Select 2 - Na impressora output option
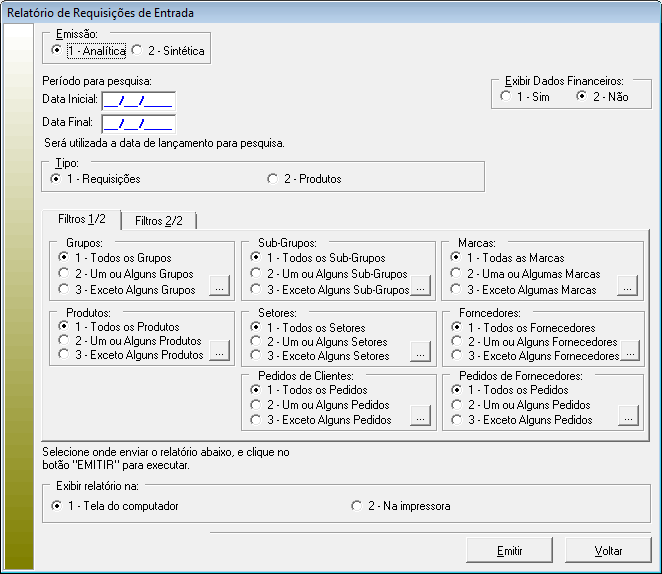This screenshot has width=662, height=574. pos(357,506)
